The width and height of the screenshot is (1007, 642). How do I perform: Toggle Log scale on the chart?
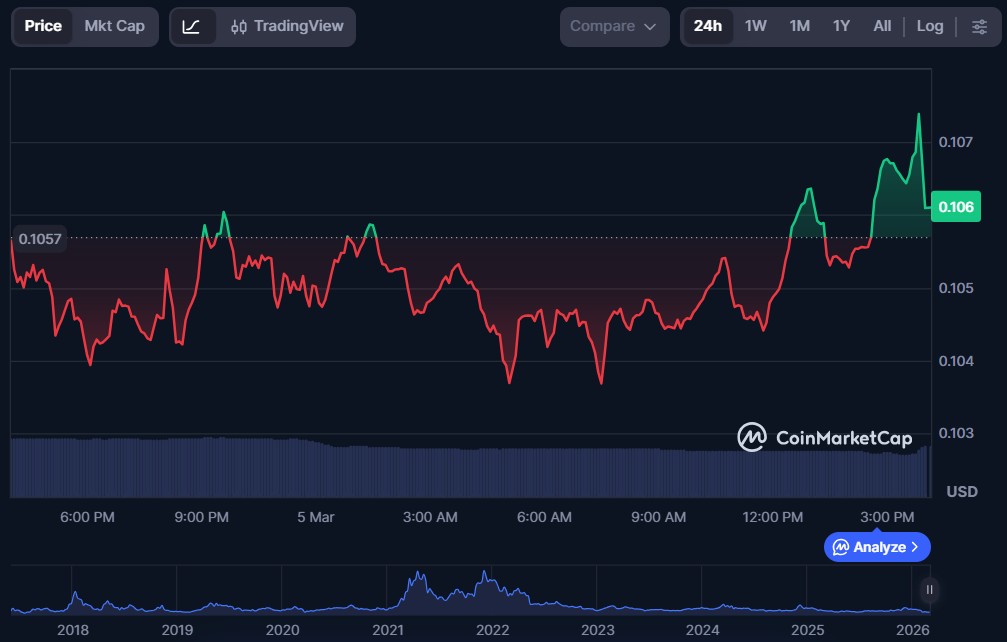929,27
